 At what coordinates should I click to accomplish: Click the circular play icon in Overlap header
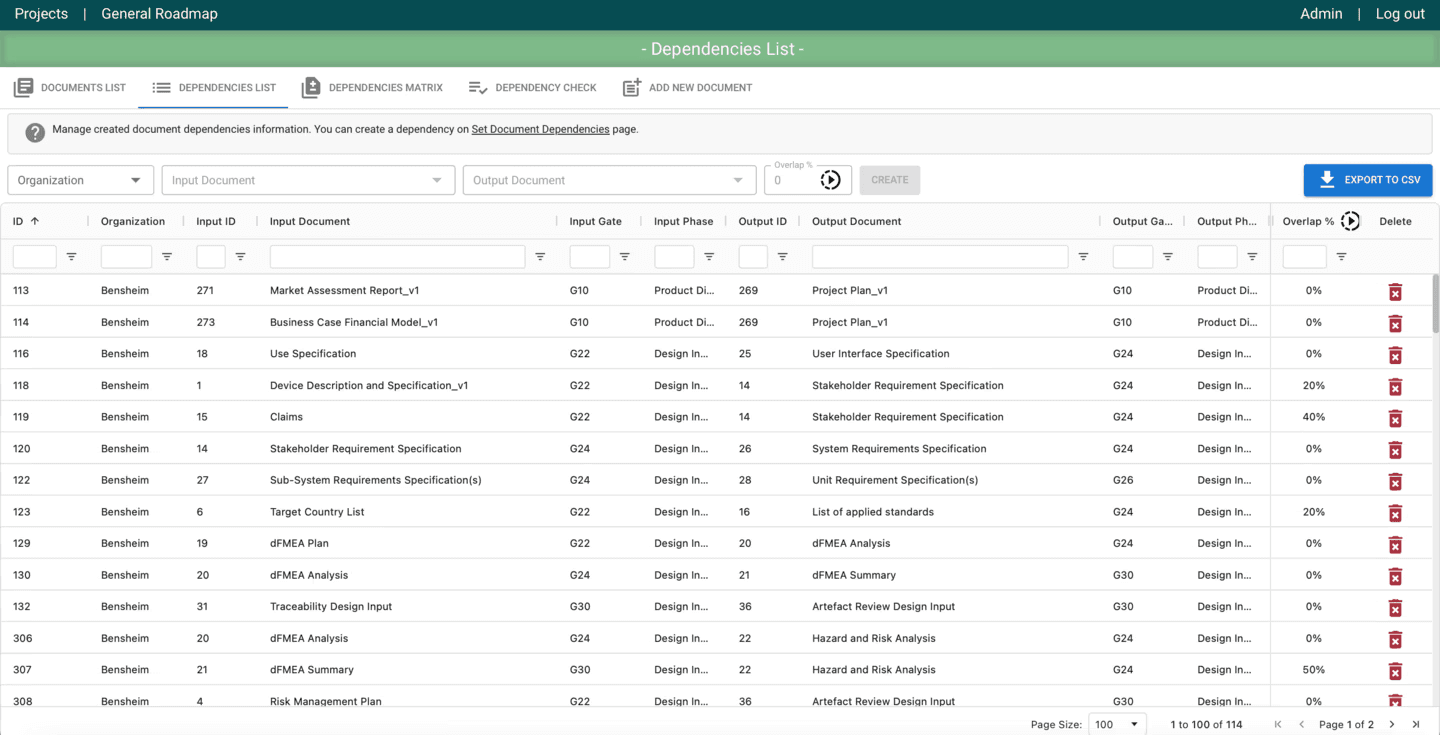(1350, 221)
